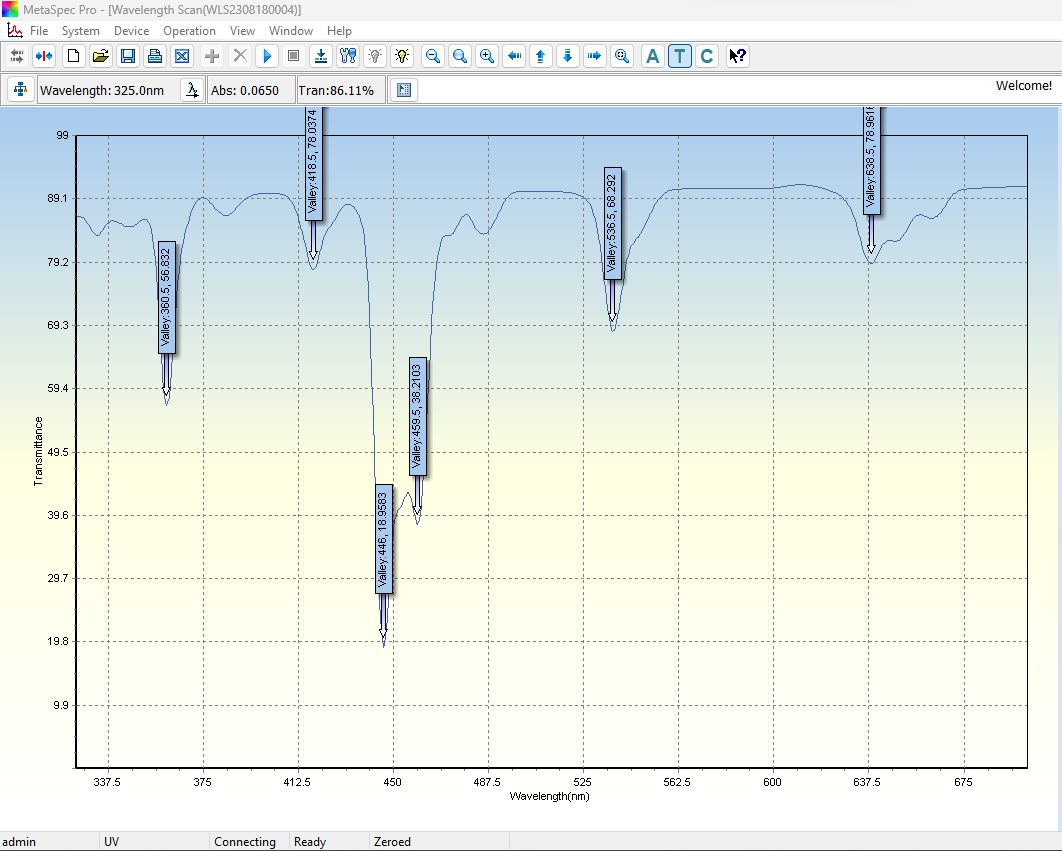The width and height of the screenshot is (1062, 851).
Task: Open the Operation menu
Action: [x=189, y=31]
